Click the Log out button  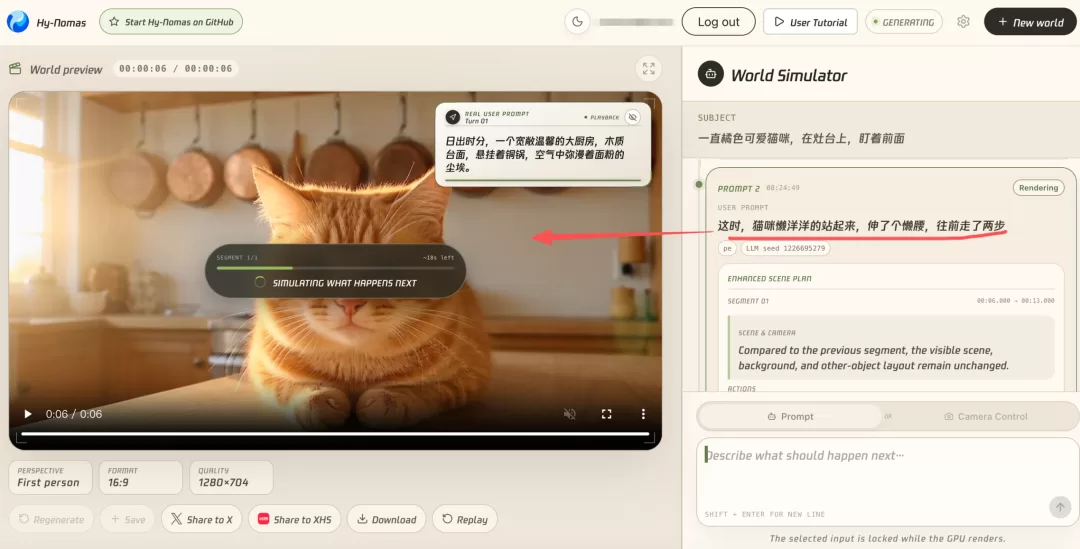(x=718, y=22)
